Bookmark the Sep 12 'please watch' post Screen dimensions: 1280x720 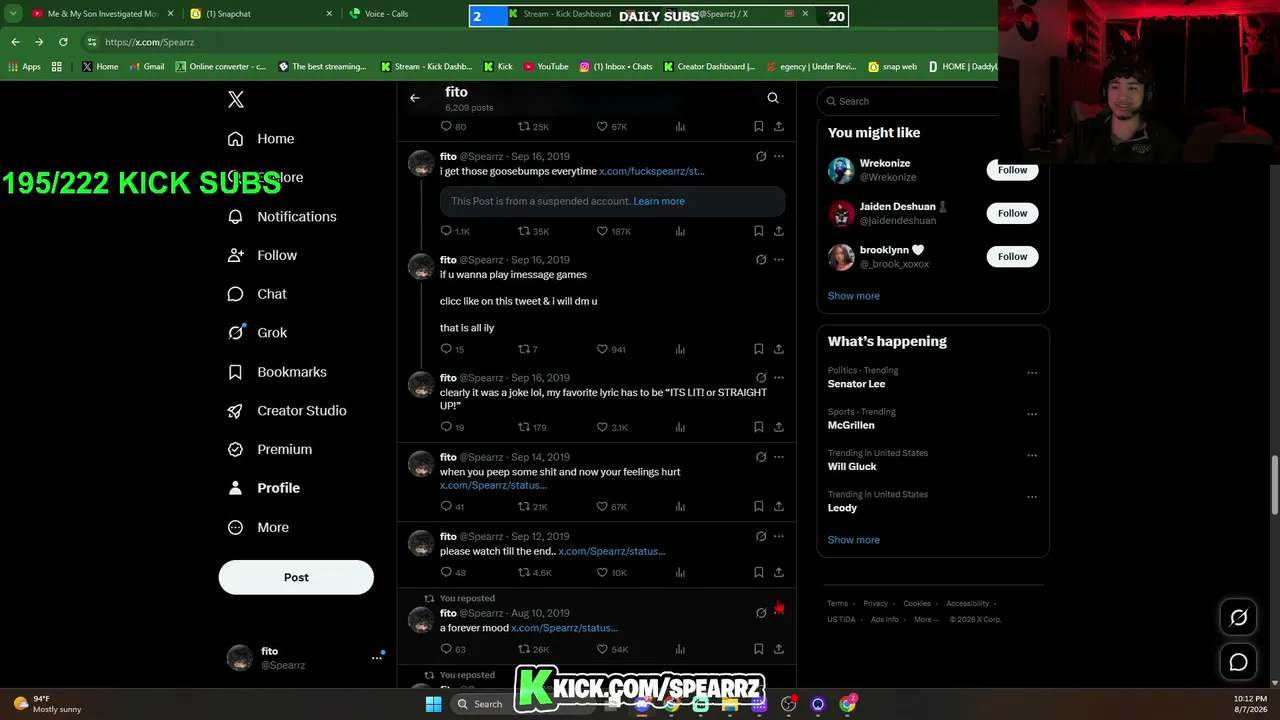(758, 573)
